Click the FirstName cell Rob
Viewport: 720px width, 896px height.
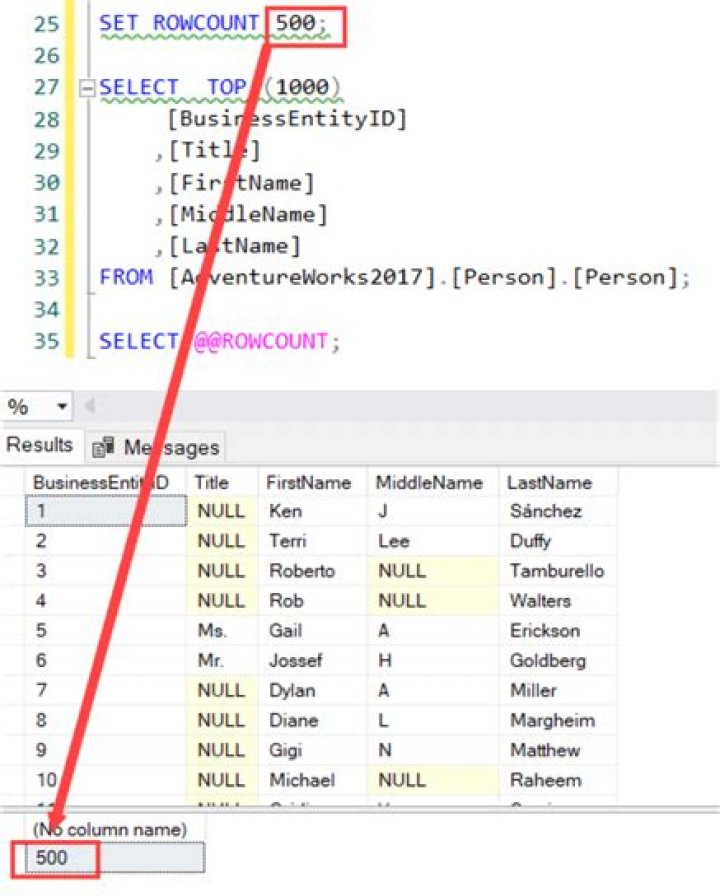[x=313, y=601]
